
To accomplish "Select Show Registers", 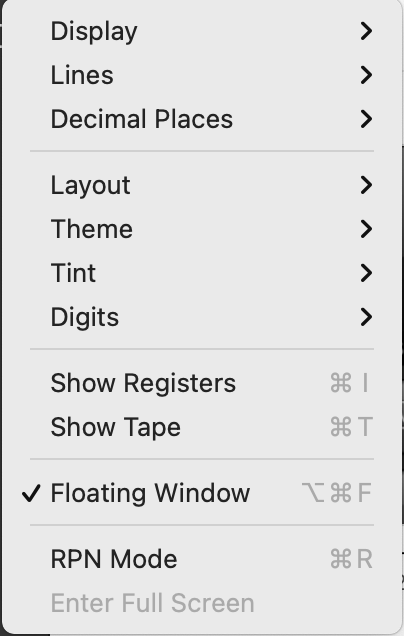I will coord(202,383).
